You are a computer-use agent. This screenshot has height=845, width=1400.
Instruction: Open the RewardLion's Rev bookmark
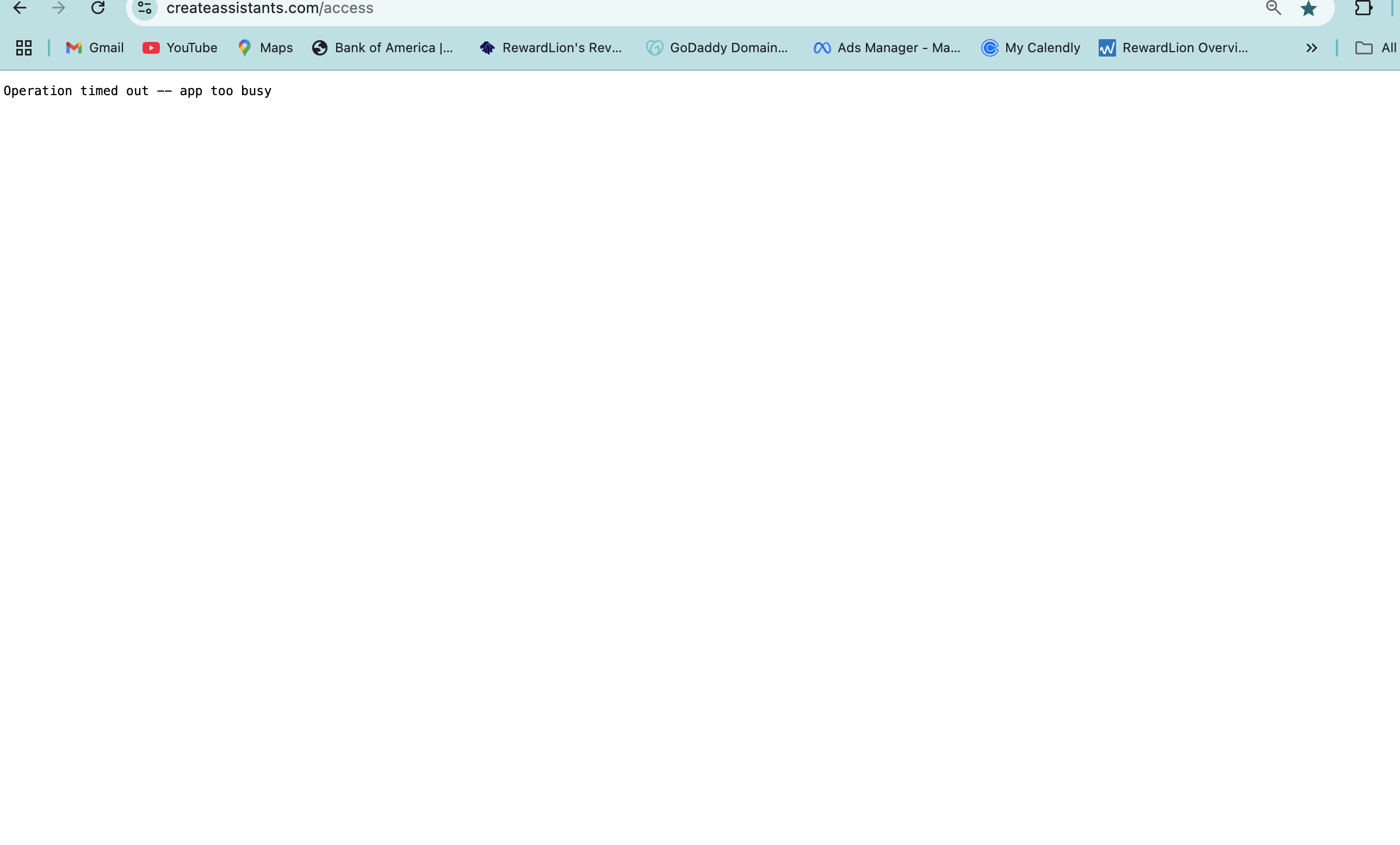[x=550, y=48]
